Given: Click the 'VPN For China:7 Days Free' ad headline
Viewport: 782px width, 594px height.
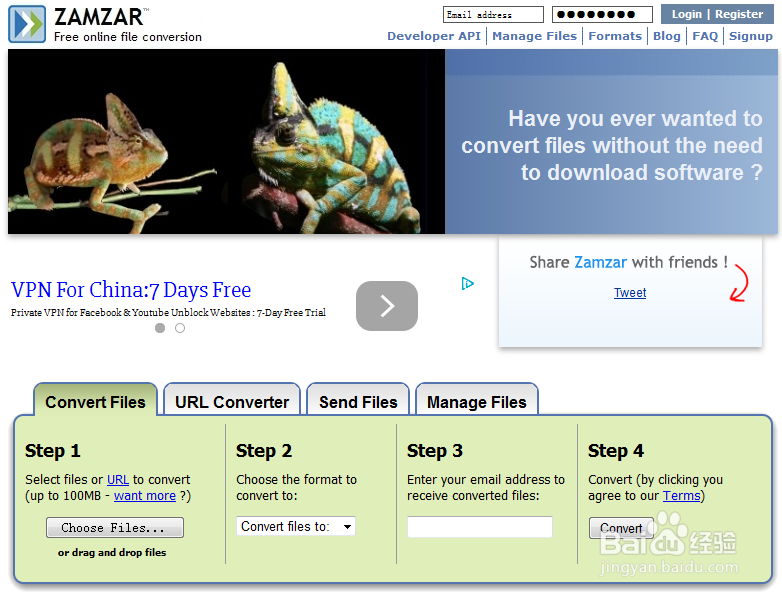Looking at the screenshot, I should (x=131, y=290).
